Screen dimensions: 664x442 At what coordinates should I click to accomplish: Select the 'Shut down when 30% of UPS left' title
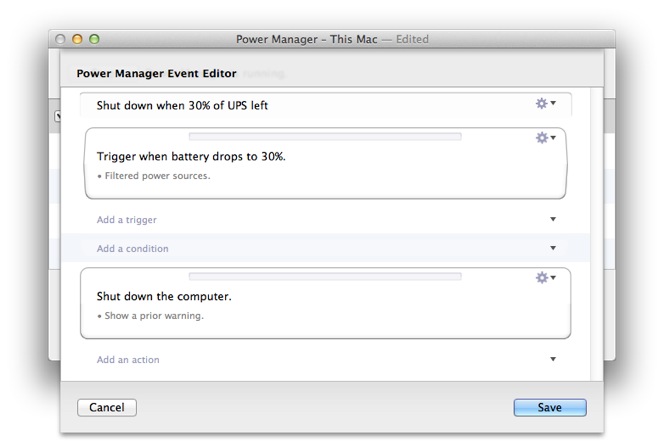(182, 105)
